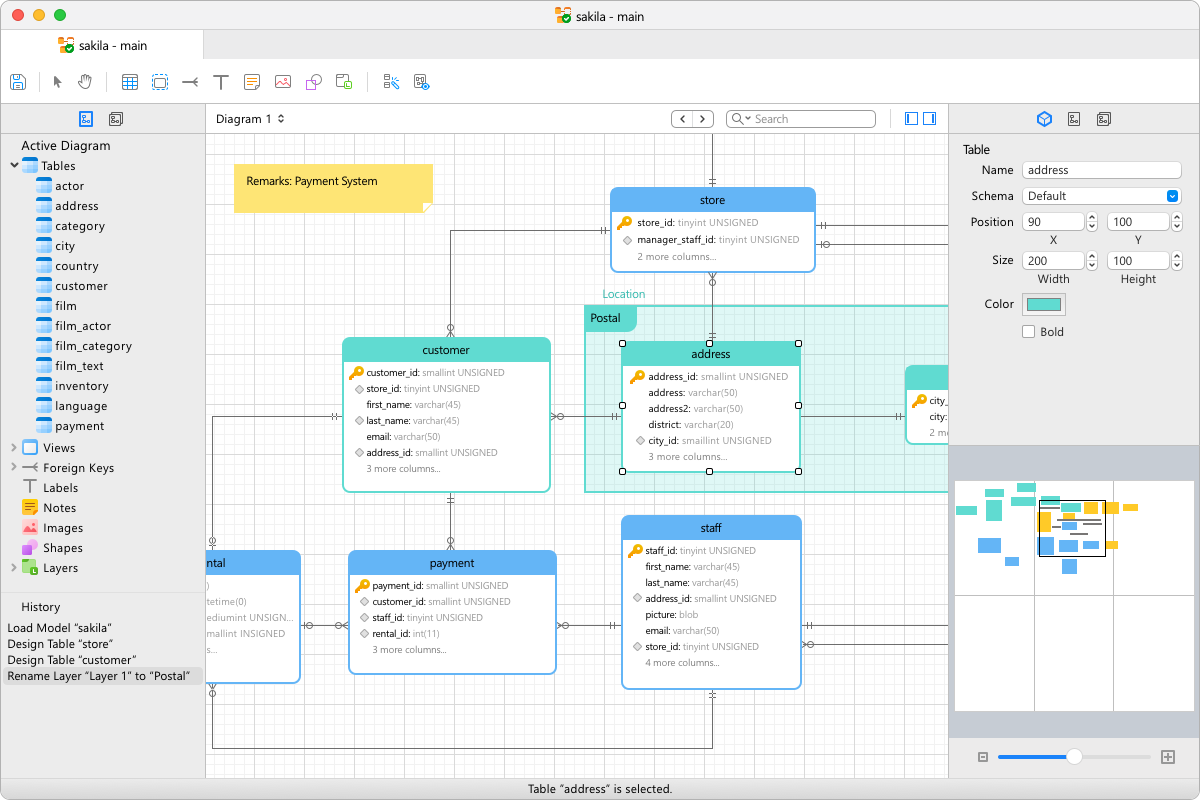This screenshot has width=1200, height=800.
Task: Open the model properties tab in right panel
Action: click(x=1104, y=119)
